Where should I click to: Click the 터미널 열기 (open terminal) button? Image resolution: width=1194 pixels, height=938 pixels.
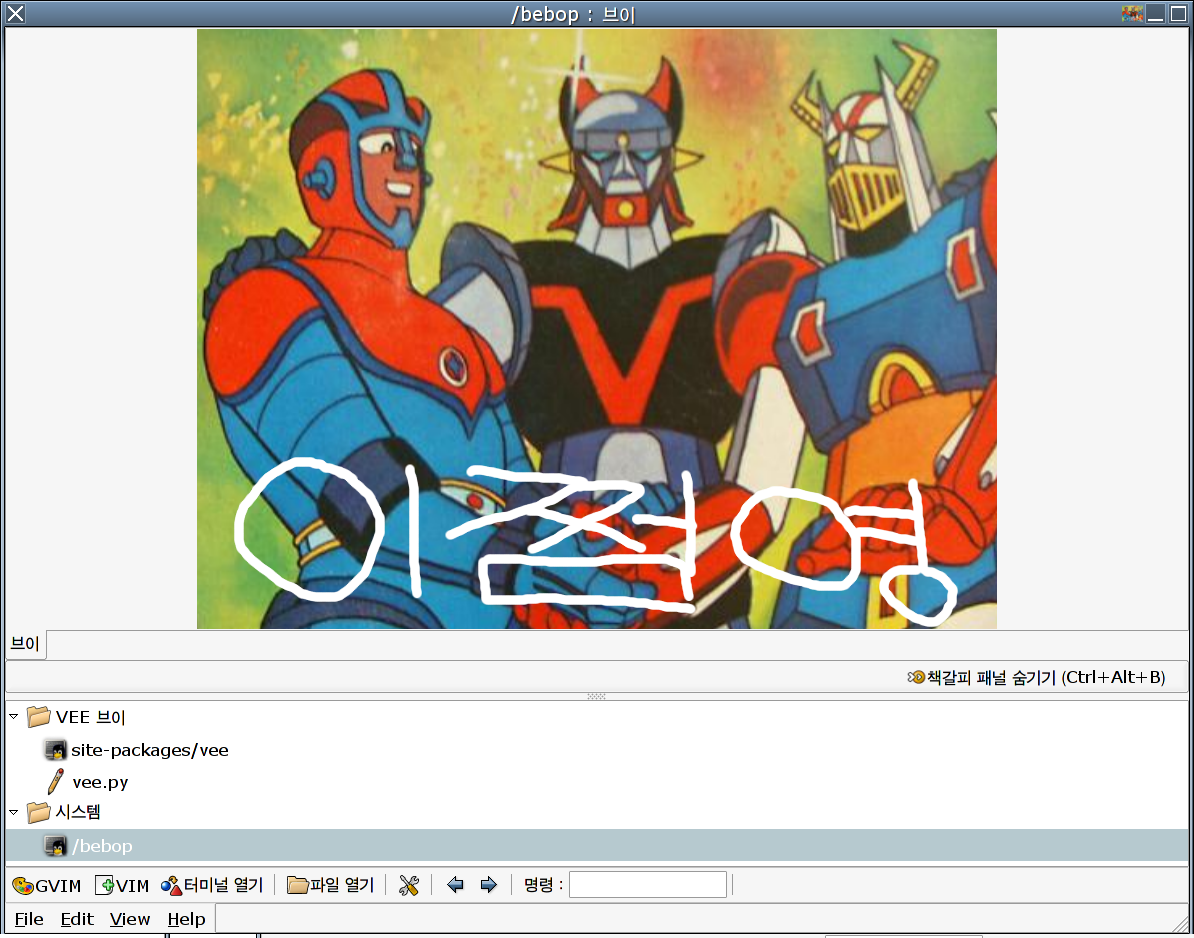click(212, 885)
